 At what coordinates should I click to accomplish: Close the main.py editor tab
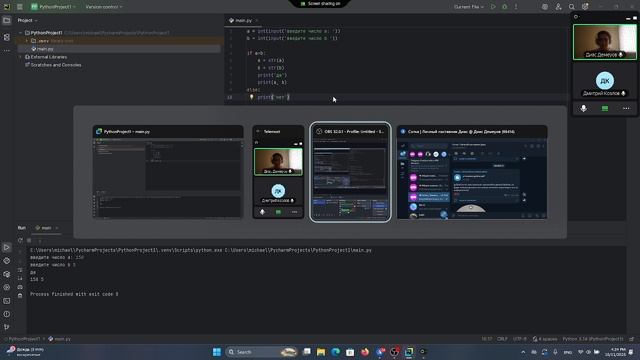257,20
